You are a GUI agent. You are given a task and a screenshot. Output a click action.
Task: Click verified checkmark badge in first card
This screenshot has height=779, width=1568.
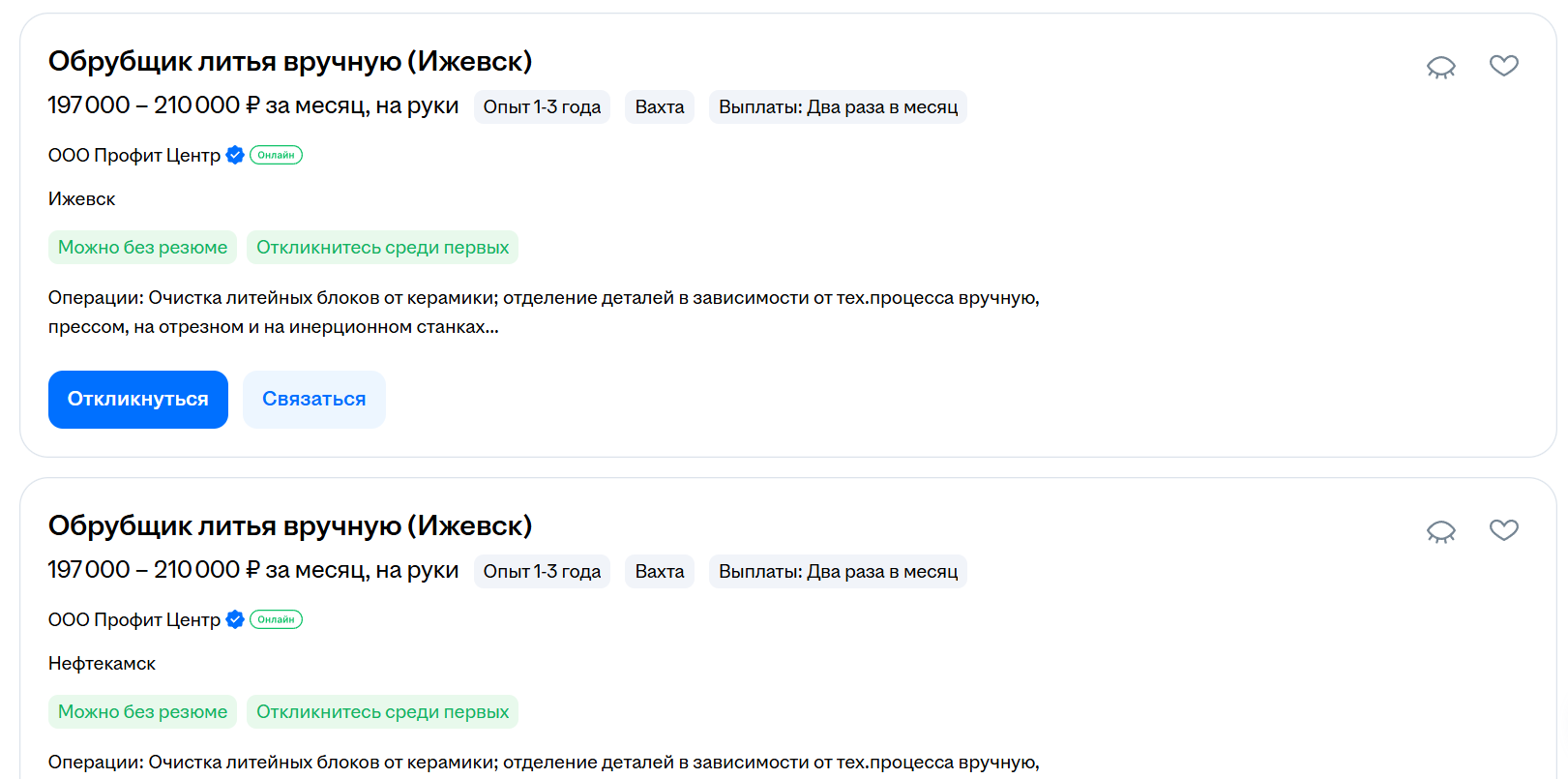pos(235,155)
